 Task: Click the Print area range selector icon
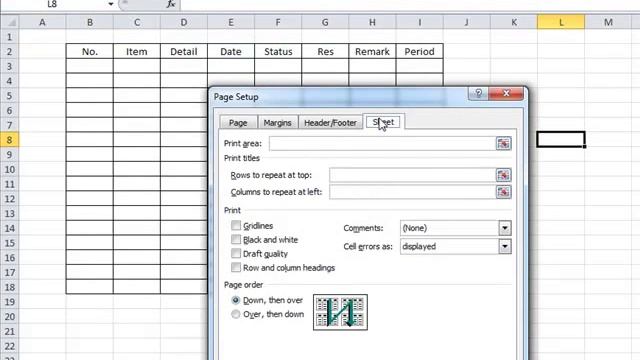point(503,144)
